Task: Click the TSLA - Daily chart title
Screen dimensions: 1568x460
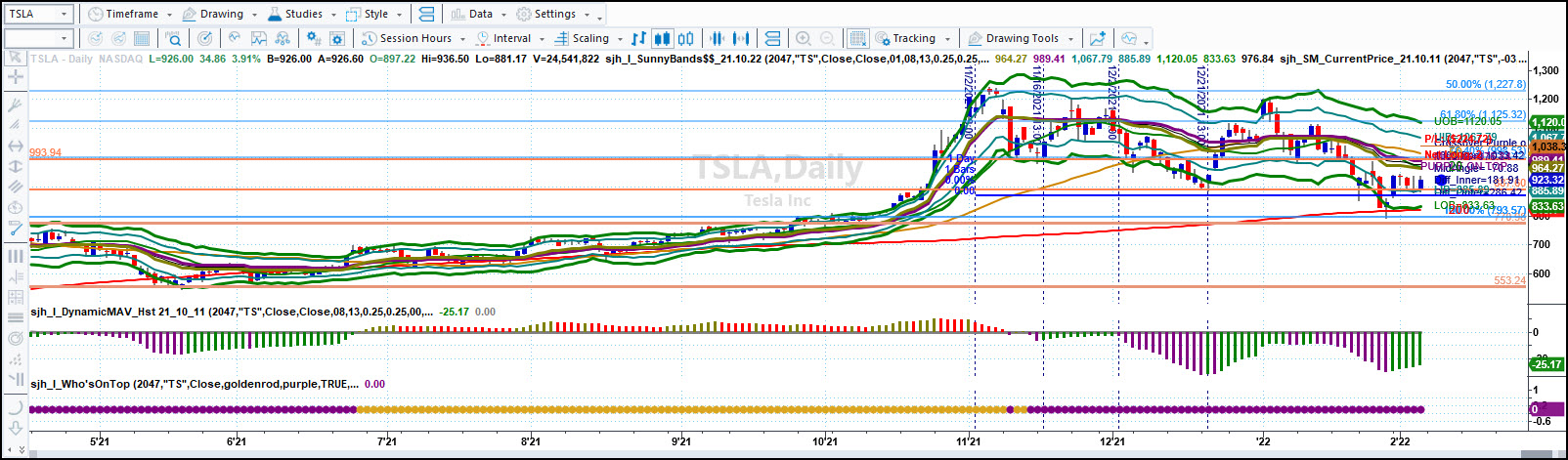Action: click(x=62, y=59)
